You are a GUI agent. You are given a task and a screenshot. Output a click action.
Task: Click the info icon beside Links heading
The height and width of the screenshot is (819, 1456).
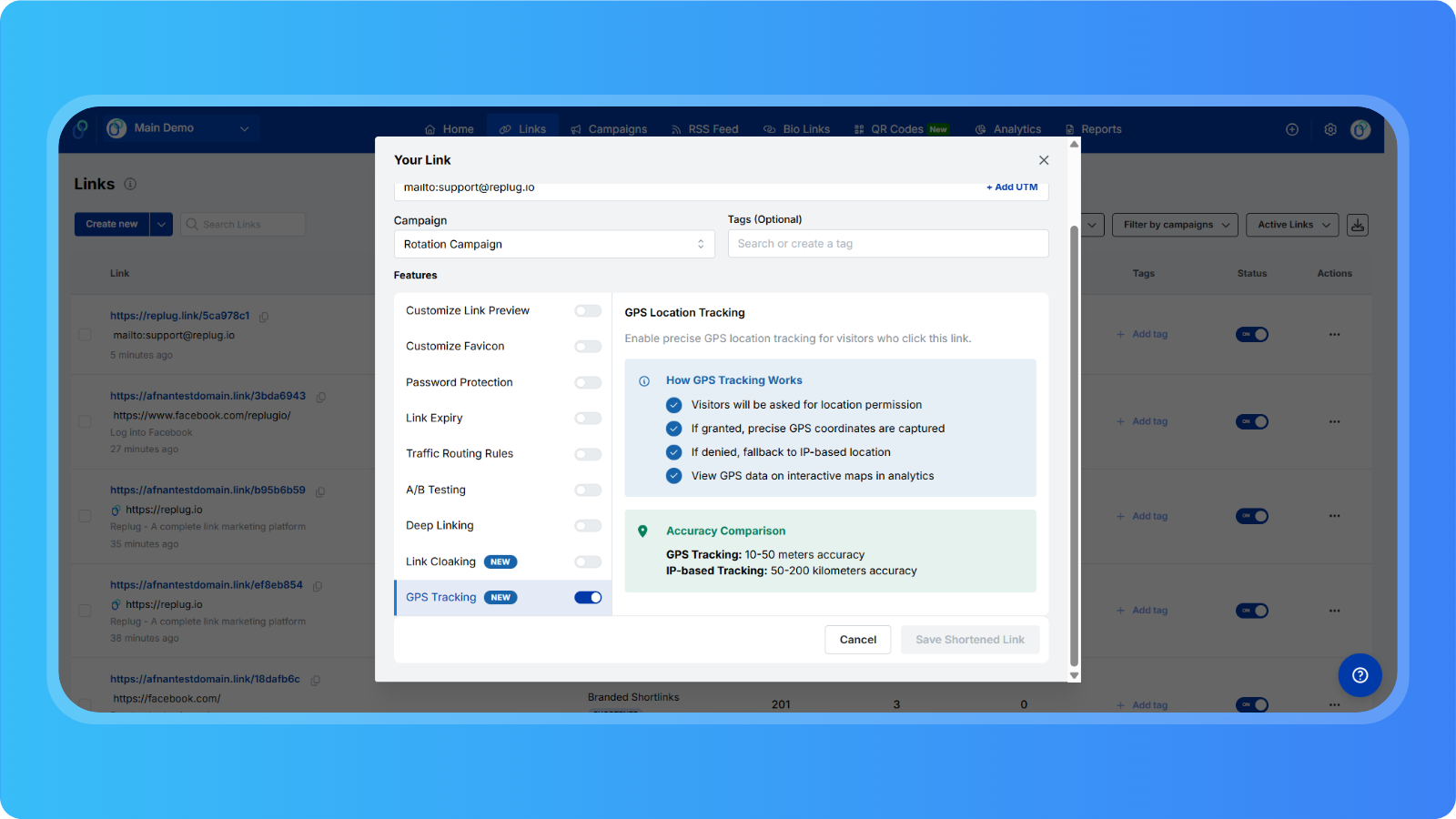(x=130, y=184)
